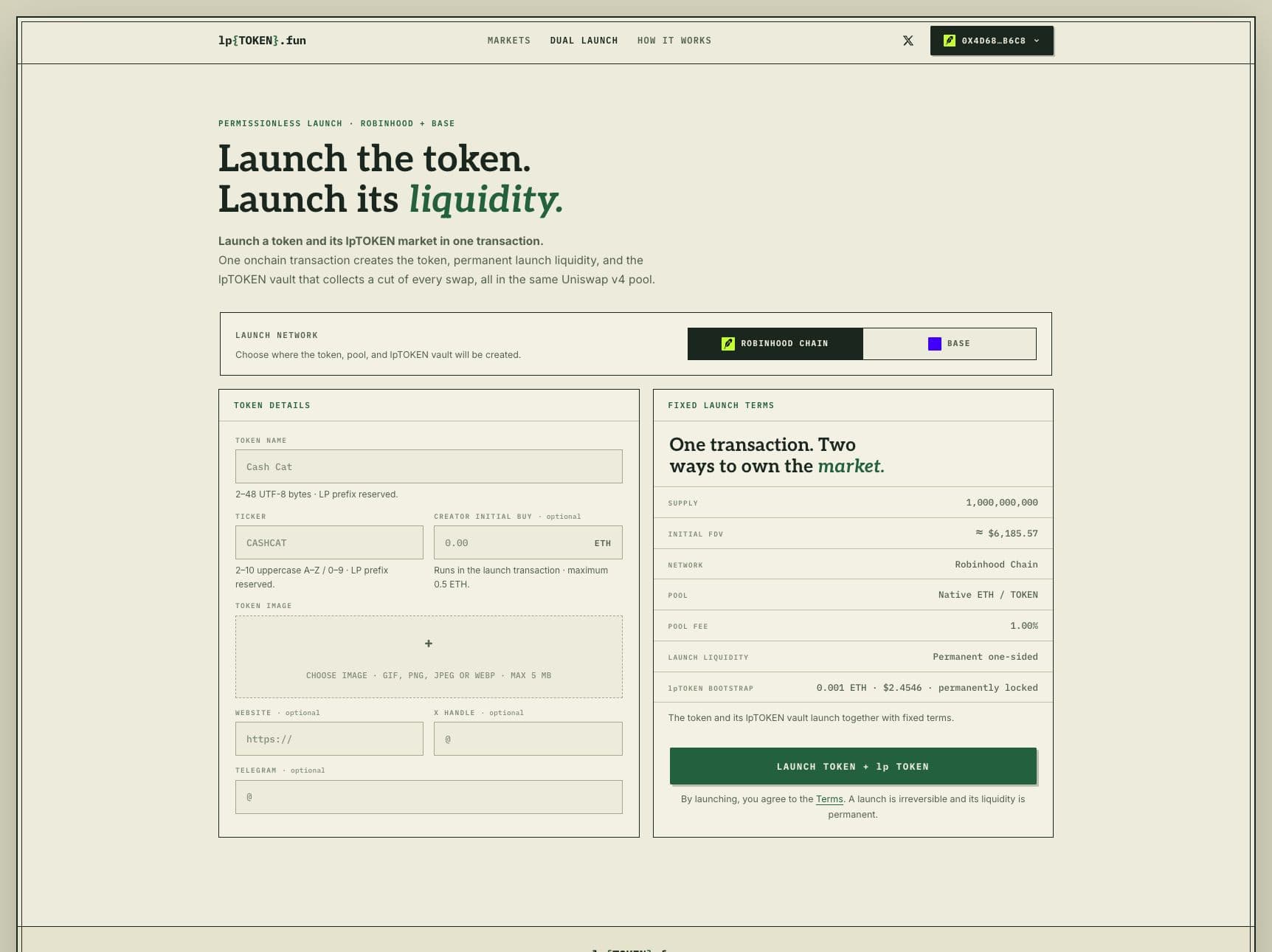1272x952 pixels.
Task: Click the Permissionless Launch tagline
Action: pos(336,123)
